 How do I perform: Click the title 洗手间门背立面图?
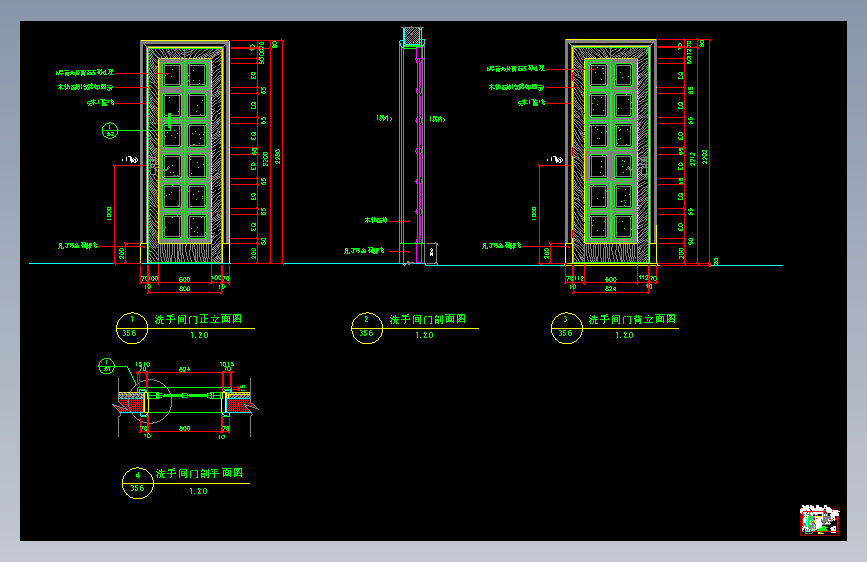click(632, 319)
